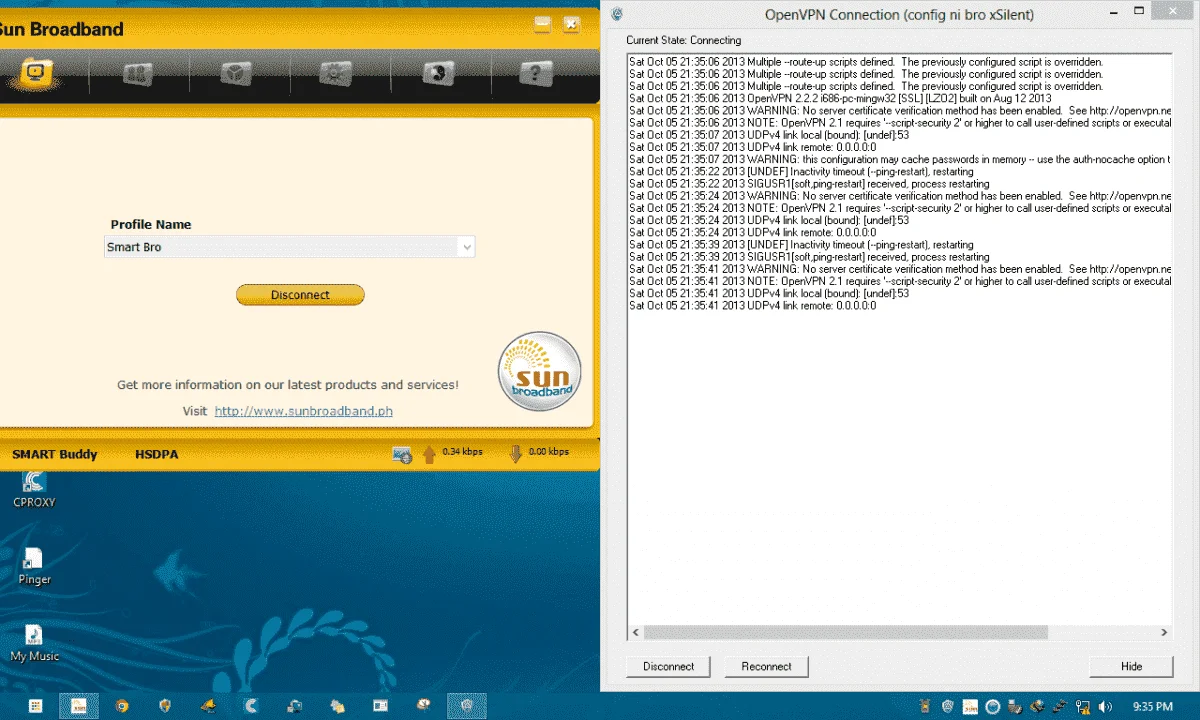
Task: Click the 'HSDPA' network type text
Action: point(156,454)
